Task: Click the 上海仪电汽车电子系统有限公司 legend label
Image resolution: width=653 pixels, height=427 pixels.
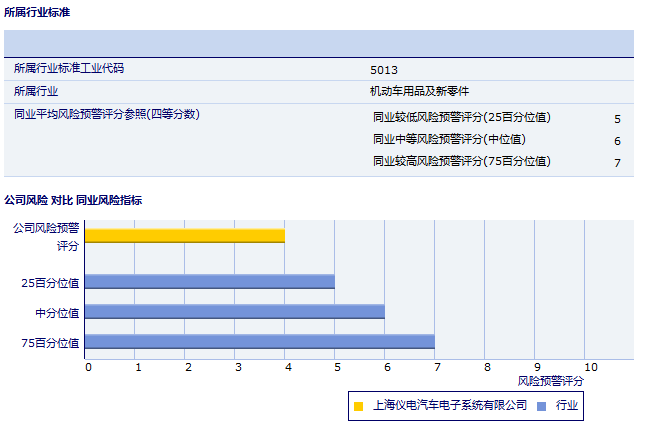Action: tap(449, 405)
